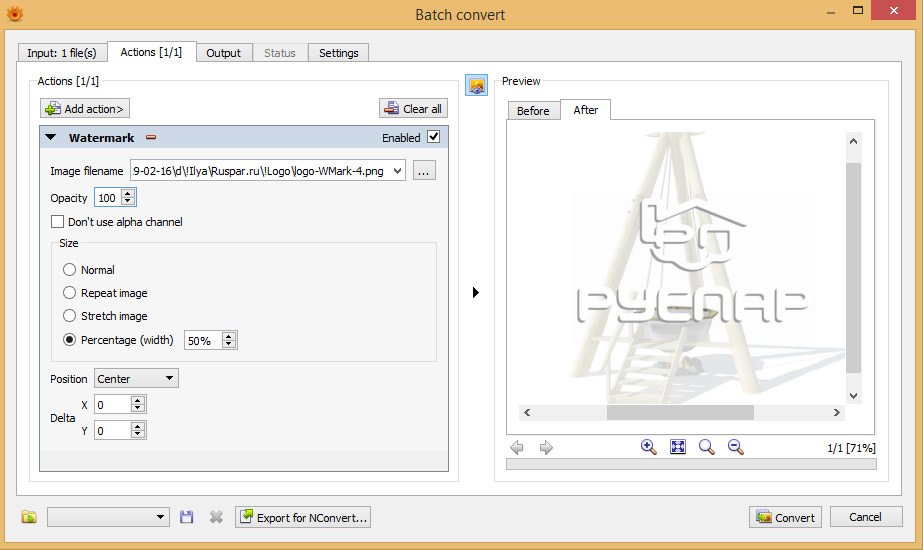Decrease Delta Y with the down arrow

click(x=138, y=435)
